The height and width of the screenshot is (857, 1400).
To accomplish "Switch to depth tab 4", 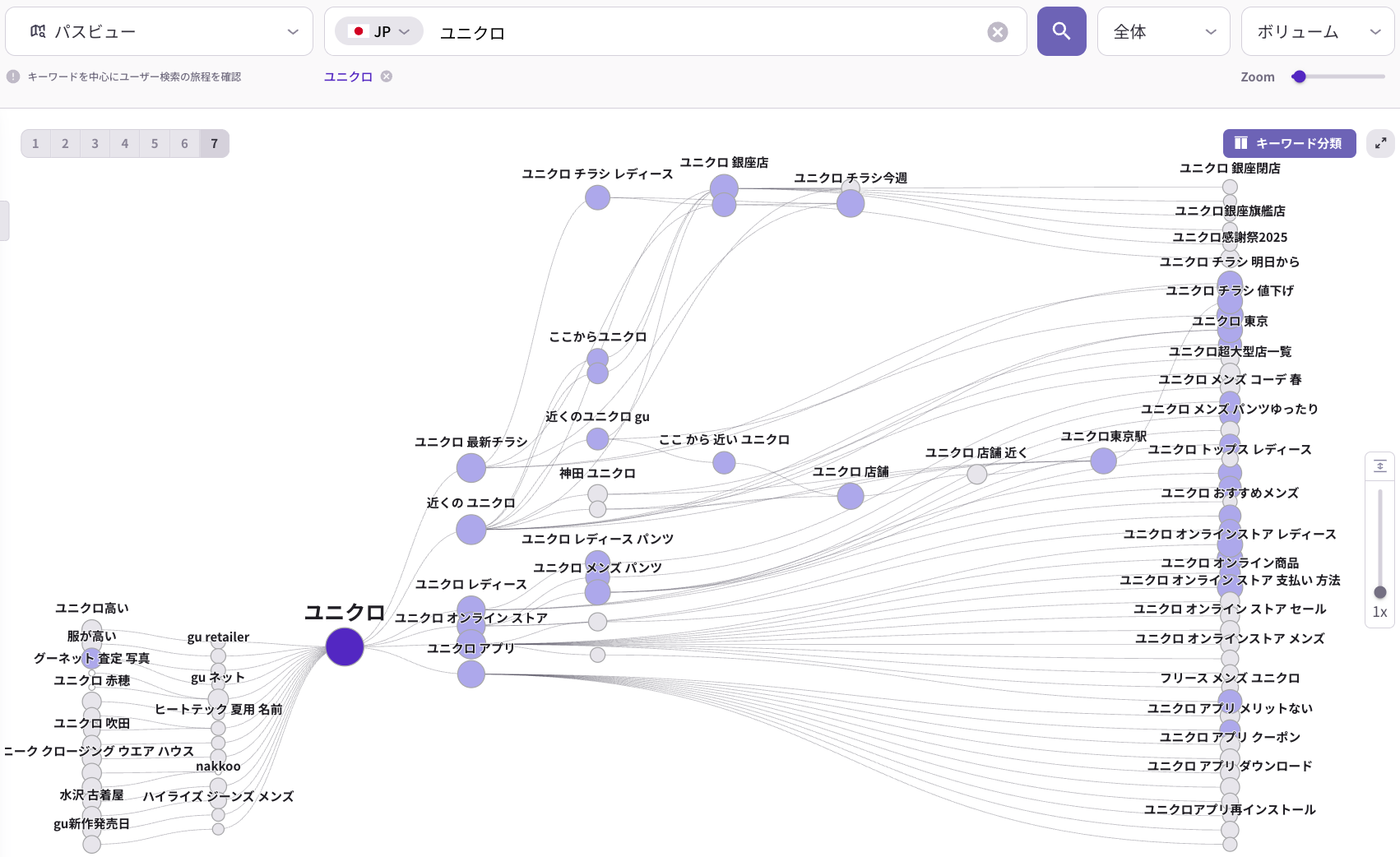I will [x=124, y=143].
